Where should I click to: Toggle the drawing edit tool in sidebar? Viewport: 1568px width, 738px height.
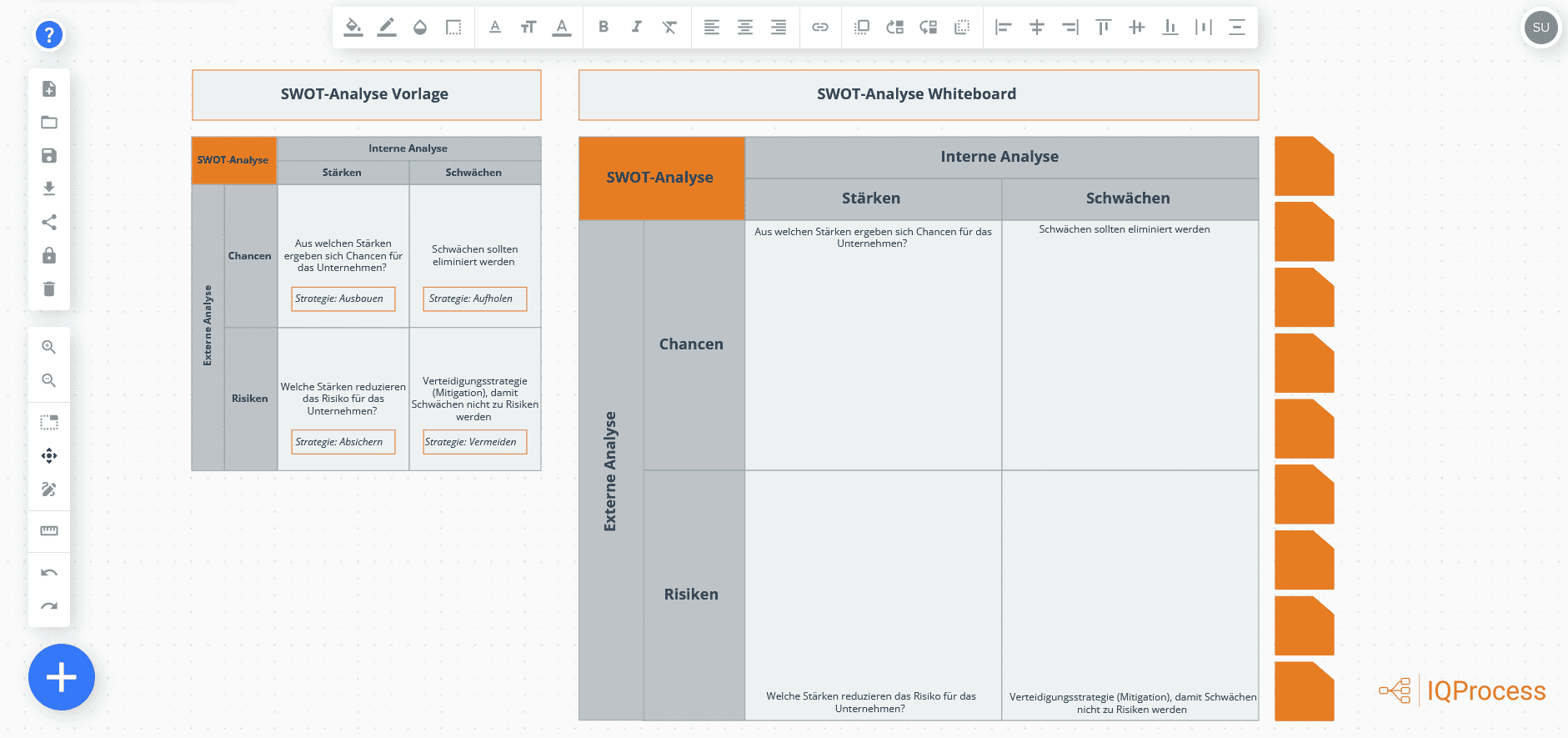pyautogui.click(x=49, y=489)
